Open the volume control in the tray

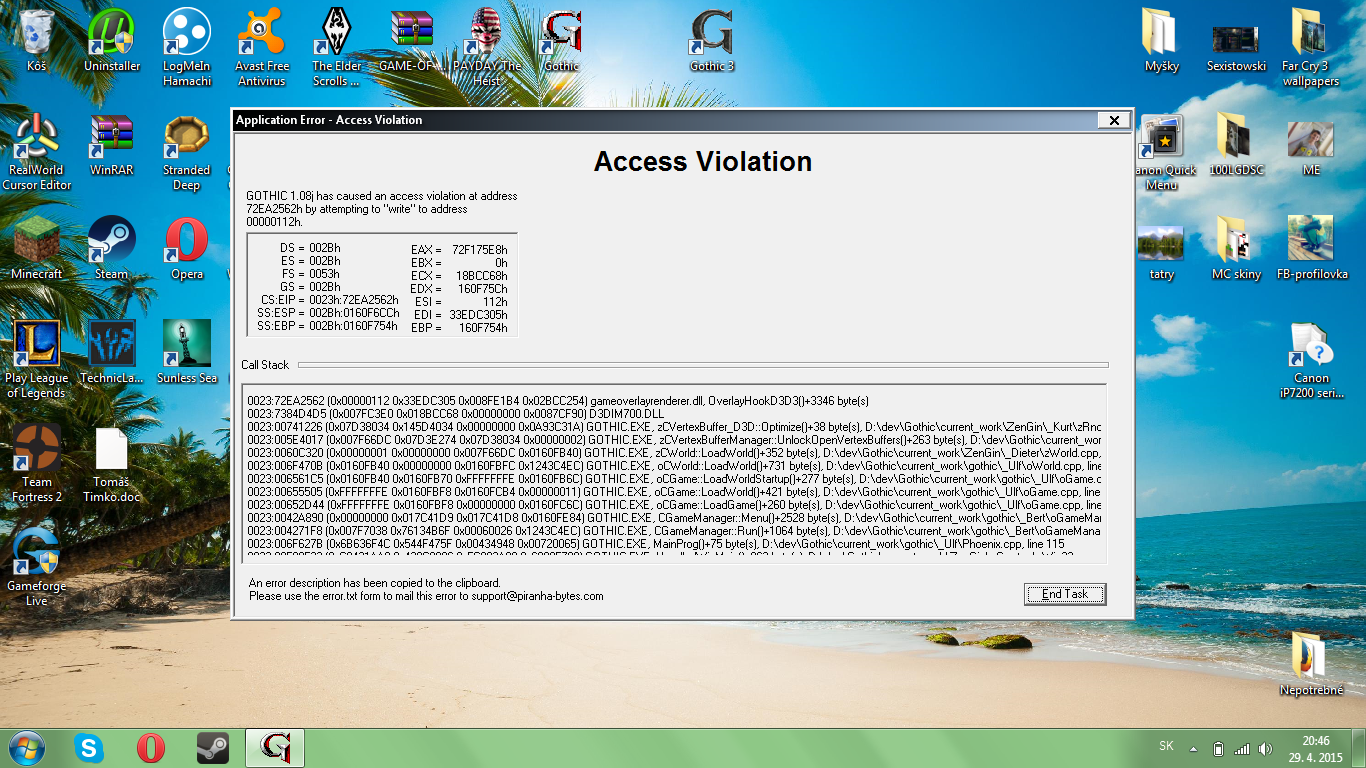click(1266, 748)
